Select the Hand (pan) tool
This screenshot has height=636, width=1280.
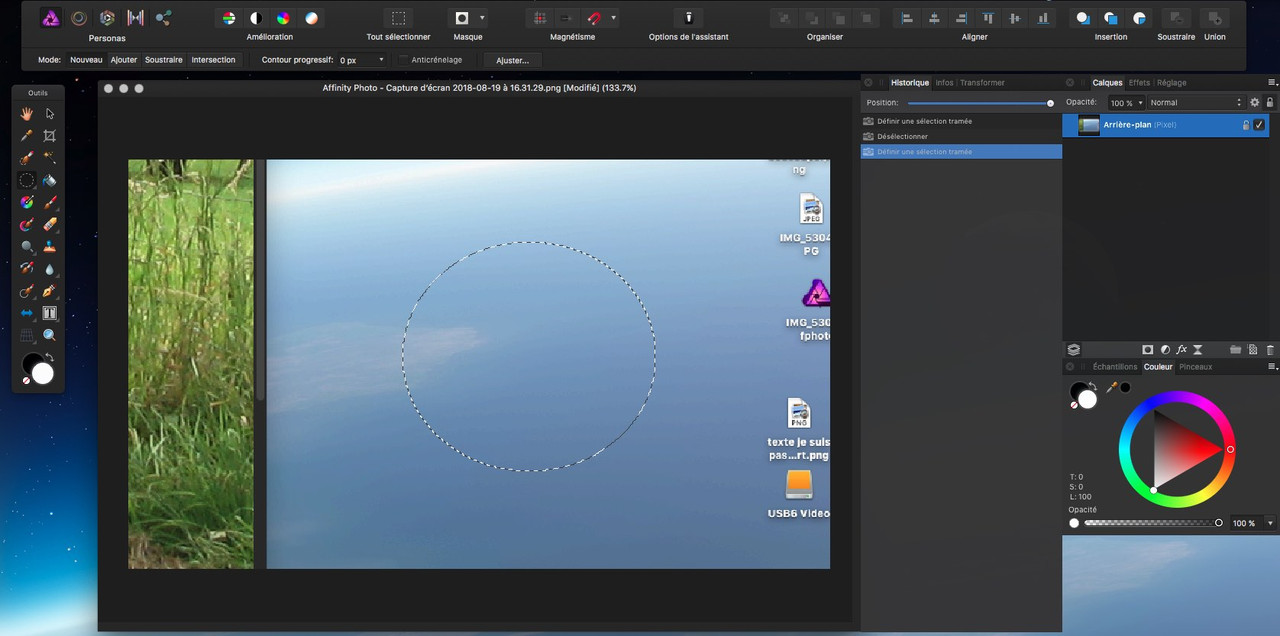27,114
